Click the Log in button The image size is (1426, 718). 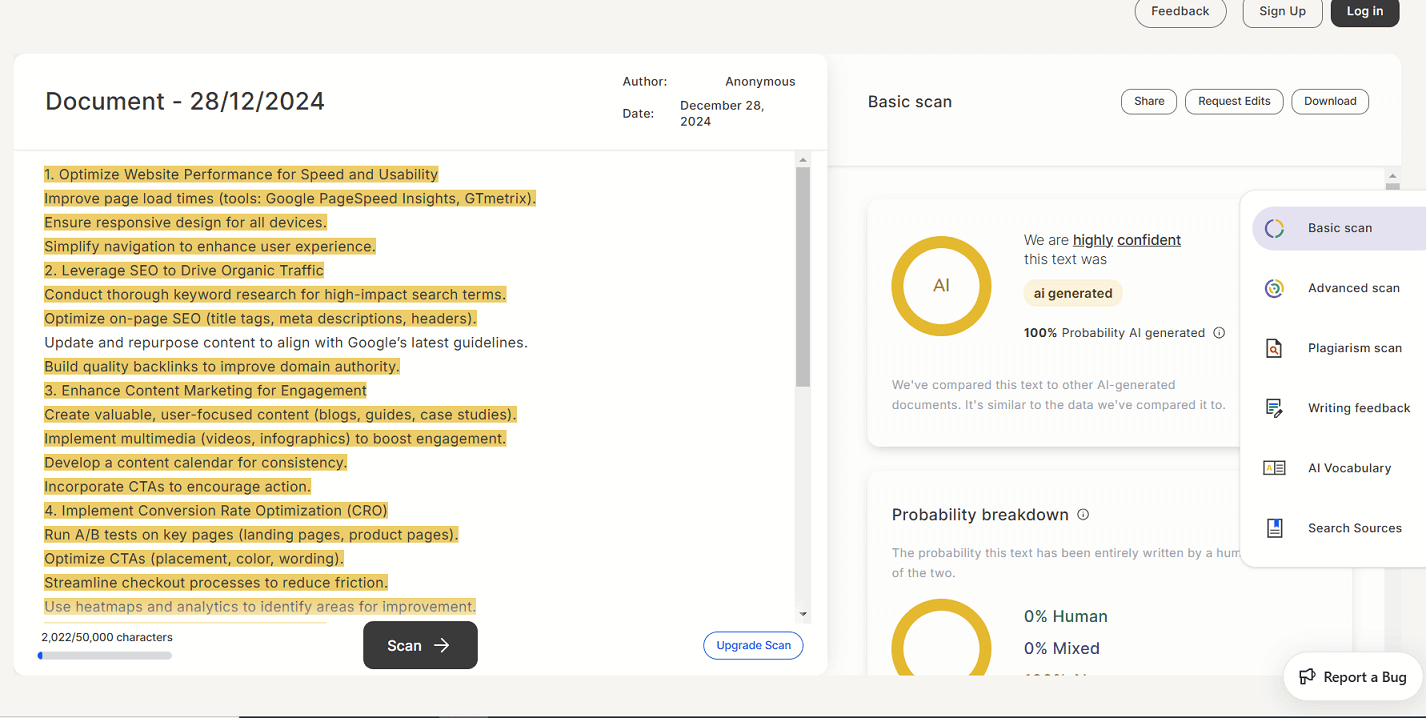[x=1364, y=12]
